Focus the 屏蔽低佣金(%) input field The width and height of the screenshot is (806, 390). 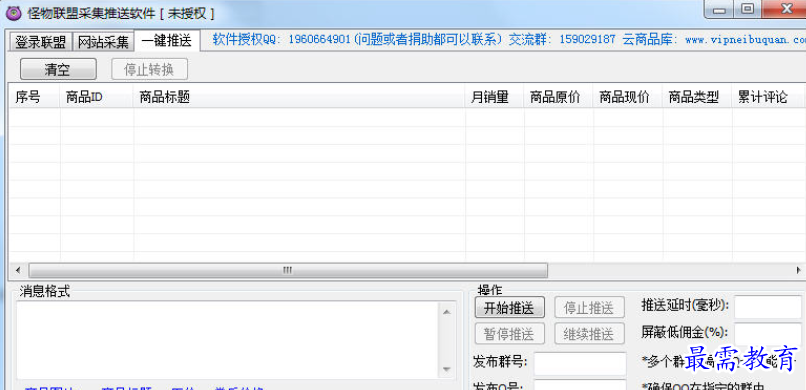tap(768, 334)
